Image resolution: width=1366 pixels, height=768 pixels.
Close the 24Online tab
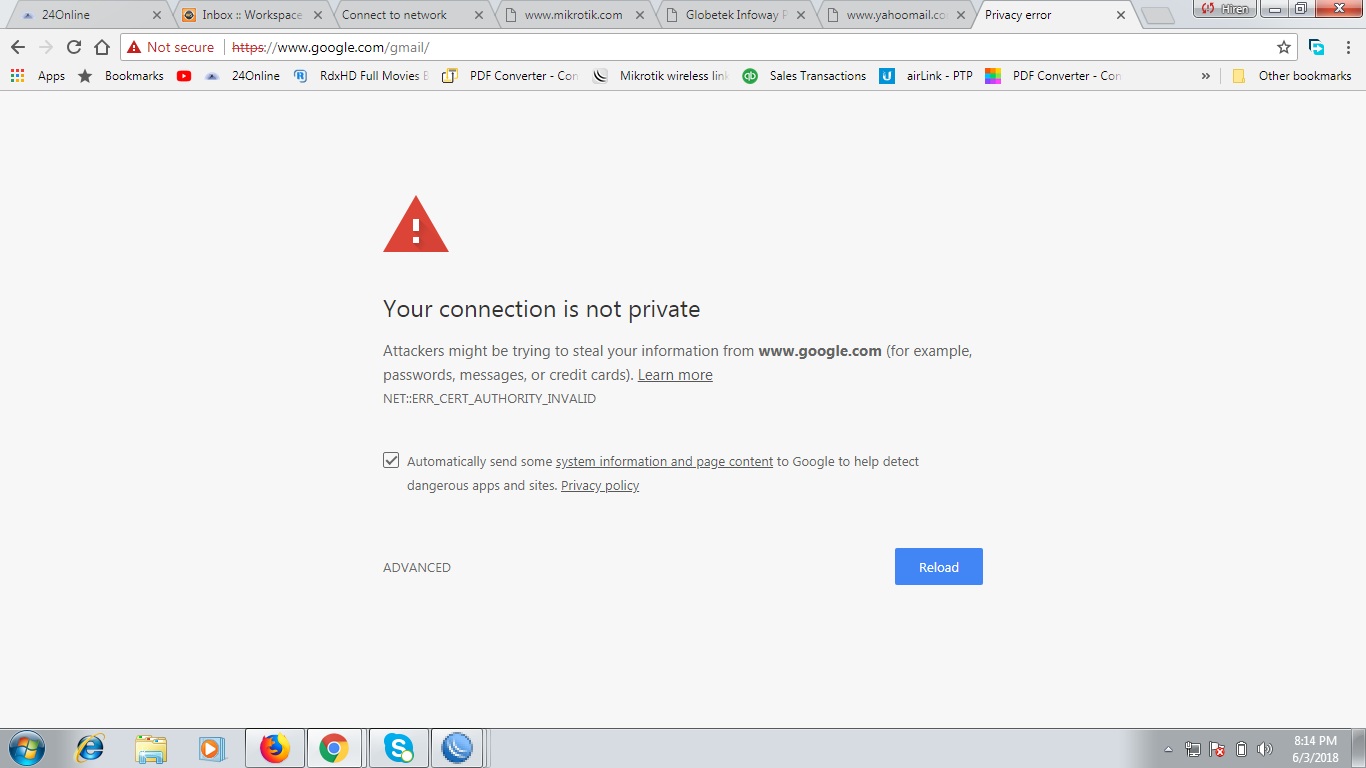coord(156,15)
